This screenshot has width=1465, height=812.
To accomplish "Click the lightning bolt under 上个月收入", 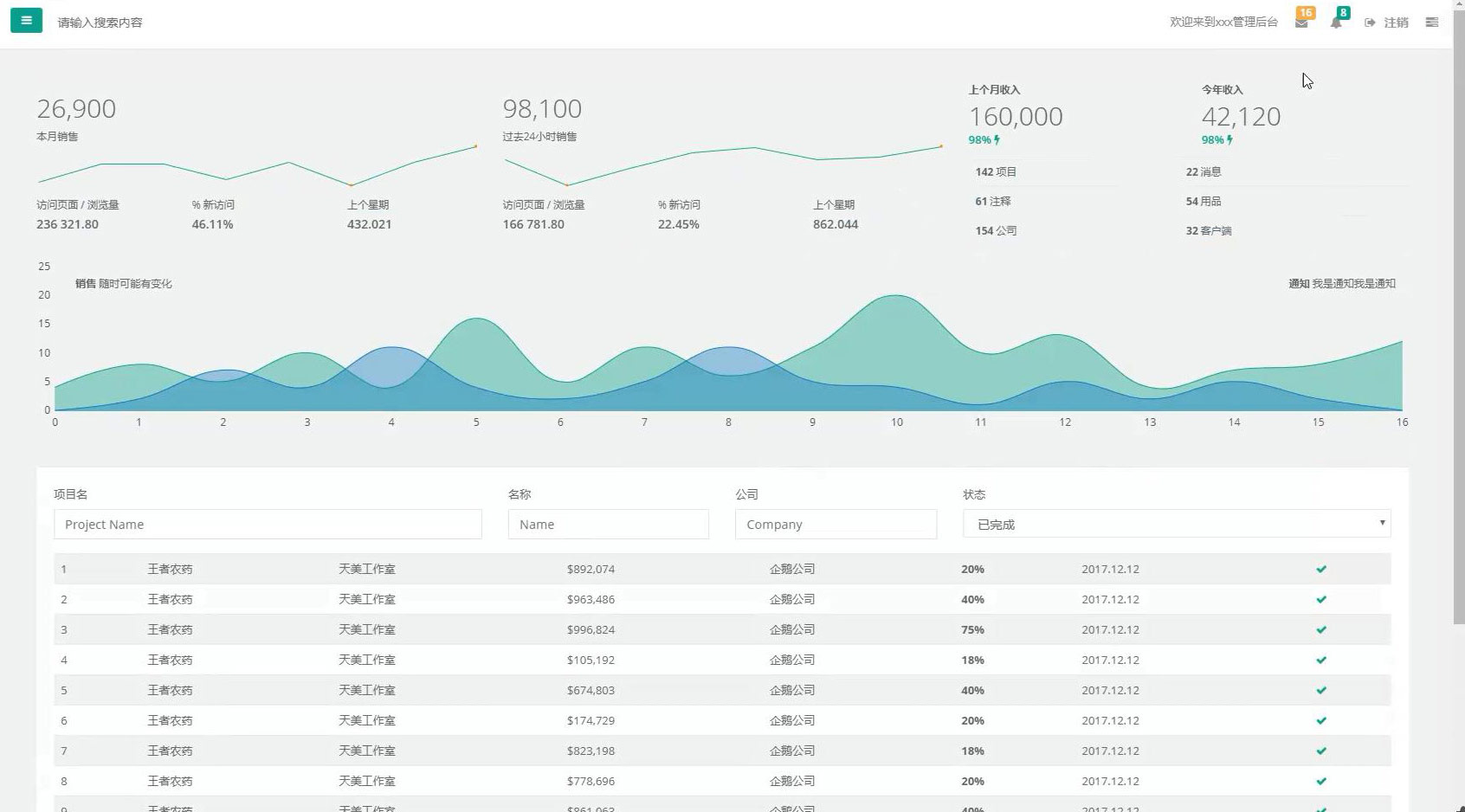I will pos(997,140).
